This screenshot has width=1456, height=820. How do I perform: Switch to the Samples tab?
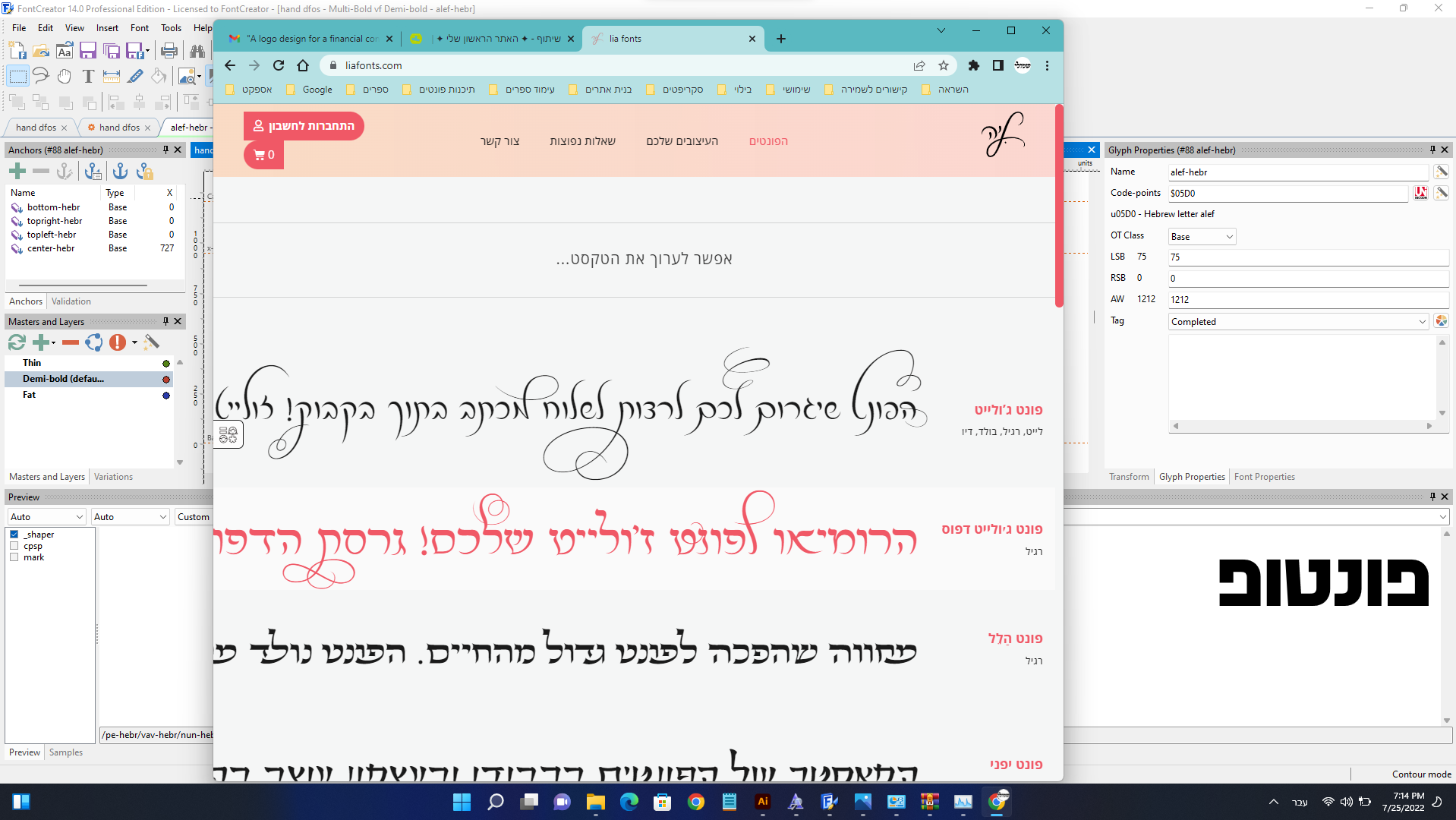pos(66,752)
